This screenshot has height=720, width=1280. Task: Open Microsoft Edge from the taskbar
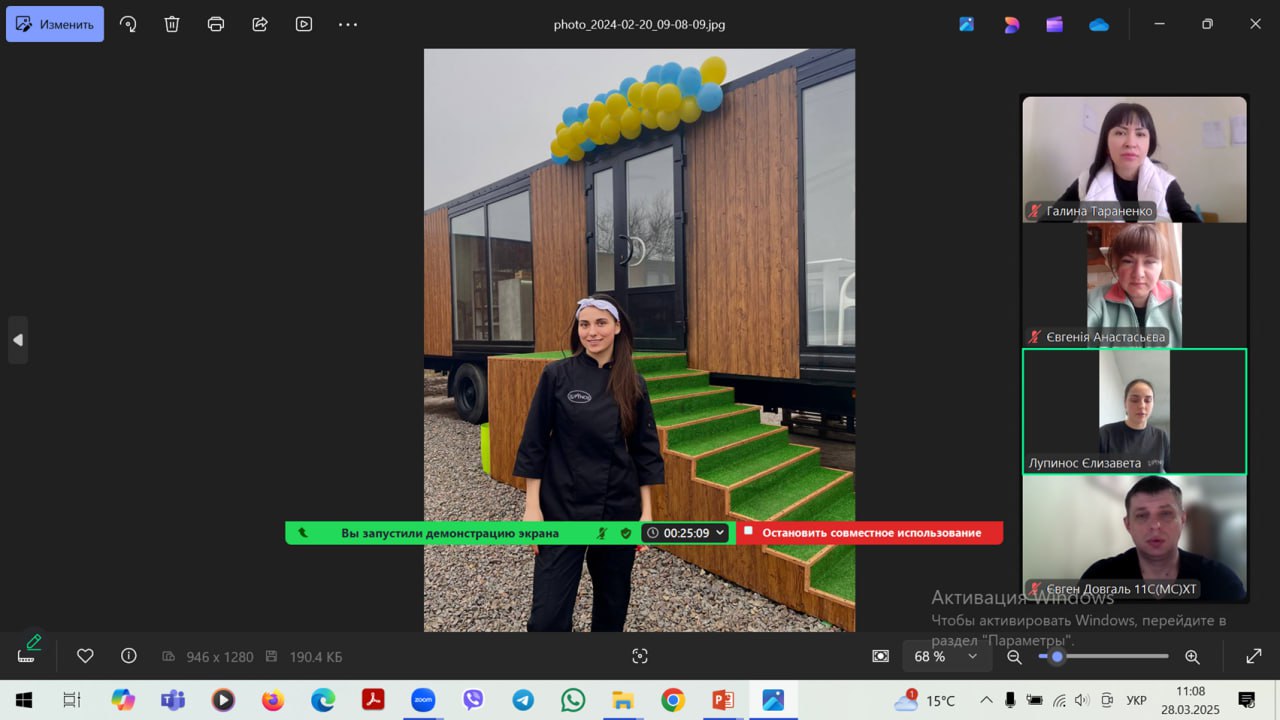coord(323,700)
